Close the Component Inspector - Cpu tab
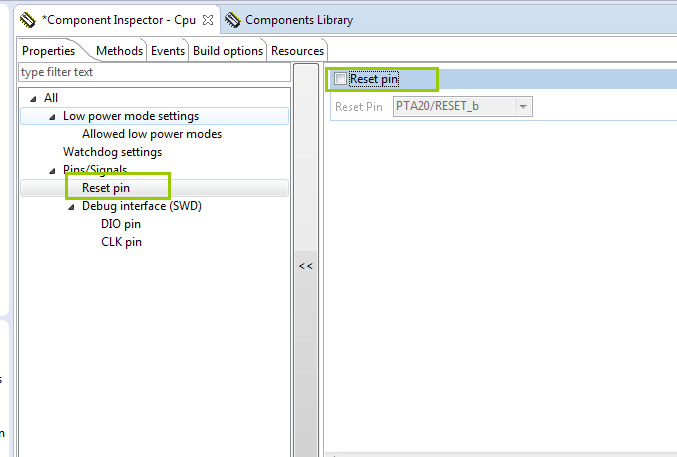Viewport: 677px width, 457px height. click(208, 20)
